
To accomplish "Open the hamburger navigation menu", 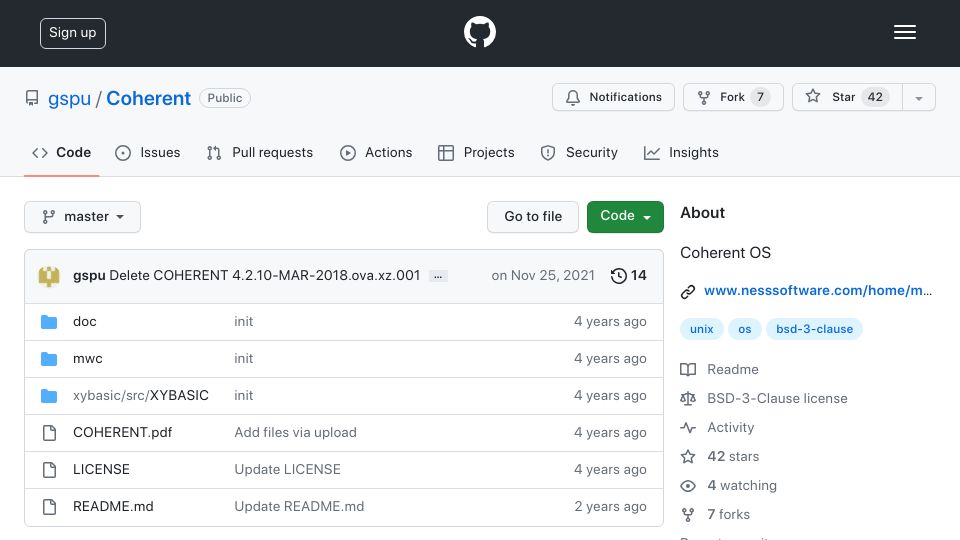I will pos(904,32).
